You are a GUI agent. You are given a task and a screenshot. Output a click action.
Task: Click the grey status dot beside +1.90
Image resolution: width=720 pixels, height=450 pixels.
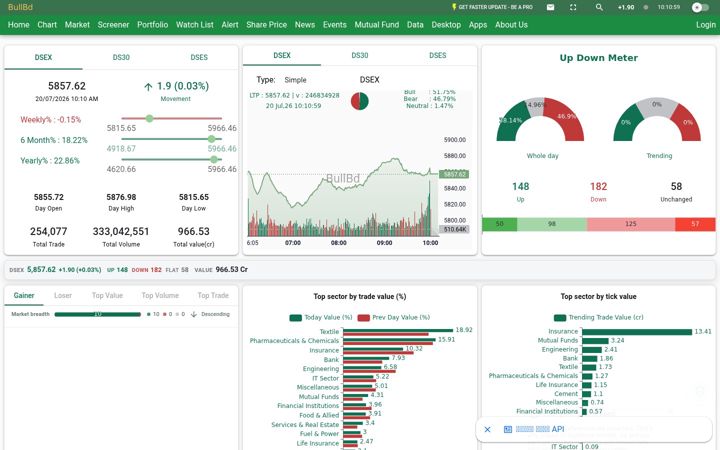646,7
